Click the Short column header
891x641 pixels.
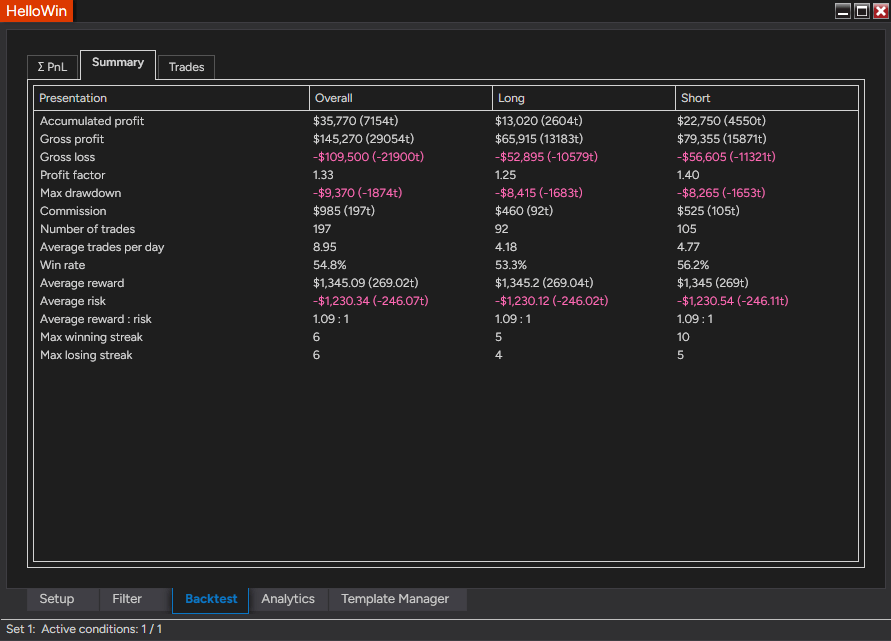click(767, 98)
